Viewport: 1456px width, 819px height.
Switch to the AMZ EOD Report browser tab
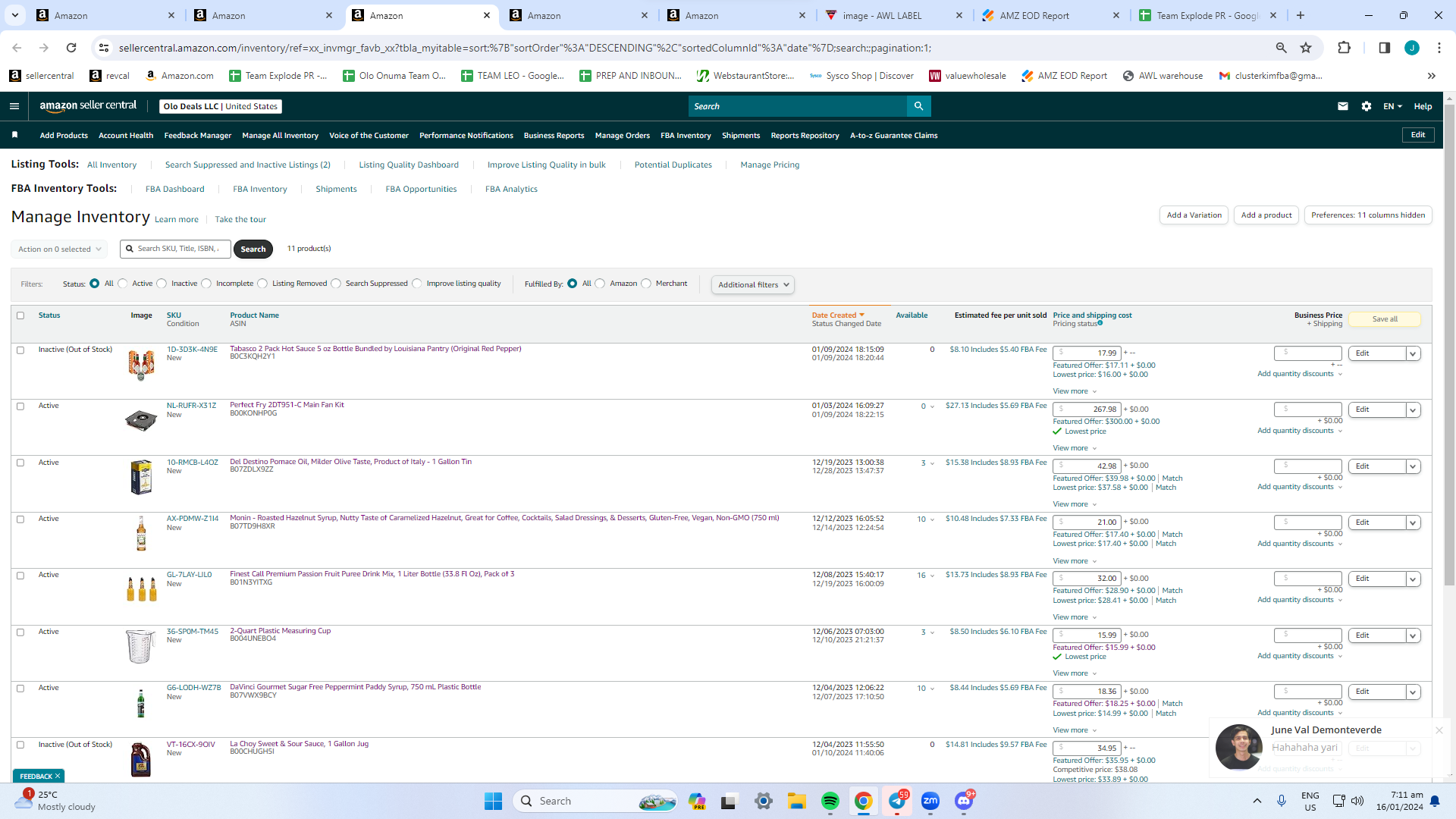click(x=1051, y=15)
